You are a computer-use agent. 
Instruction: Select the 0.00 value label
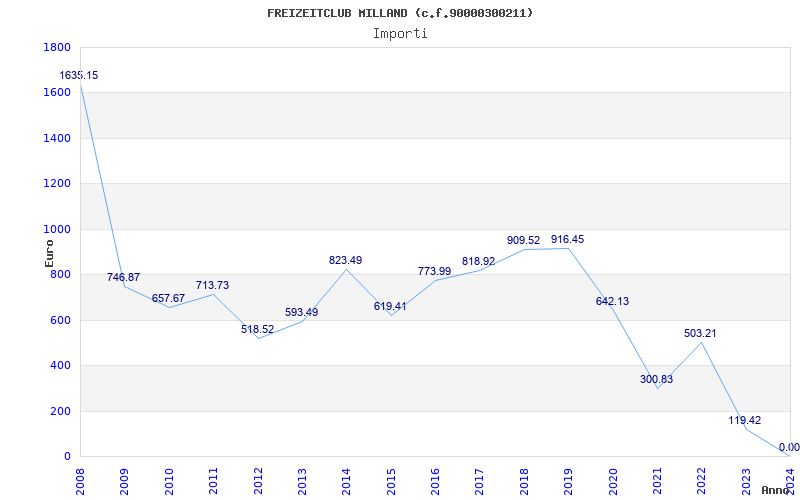click(x=789, y=448)
